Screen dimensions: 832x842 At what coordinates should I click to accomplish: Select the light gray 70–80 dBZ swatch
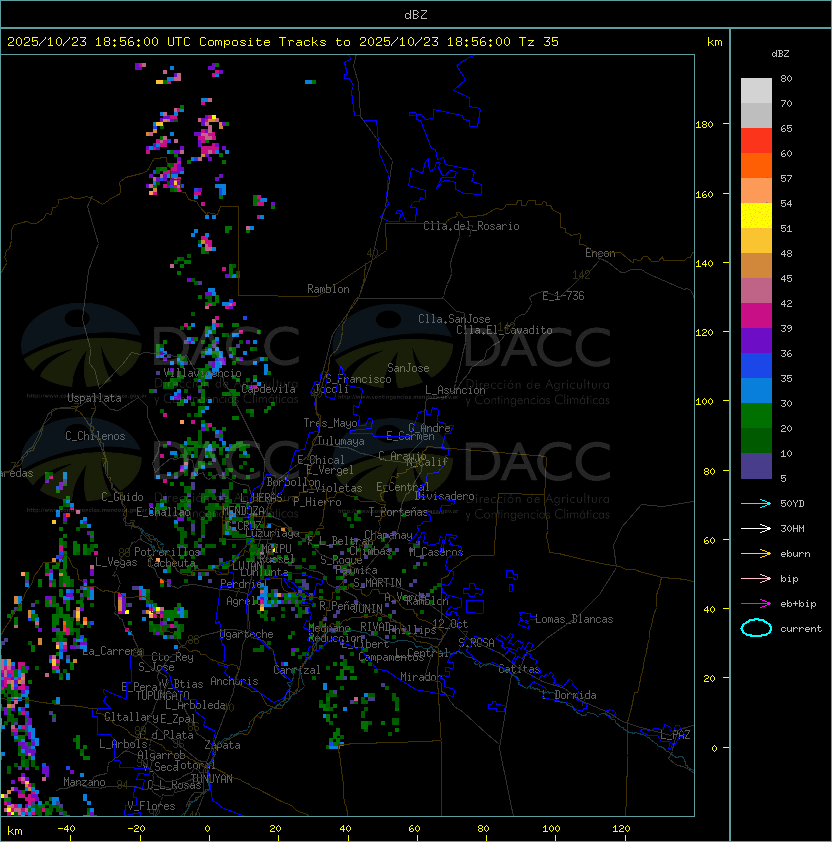click(756, 90)
